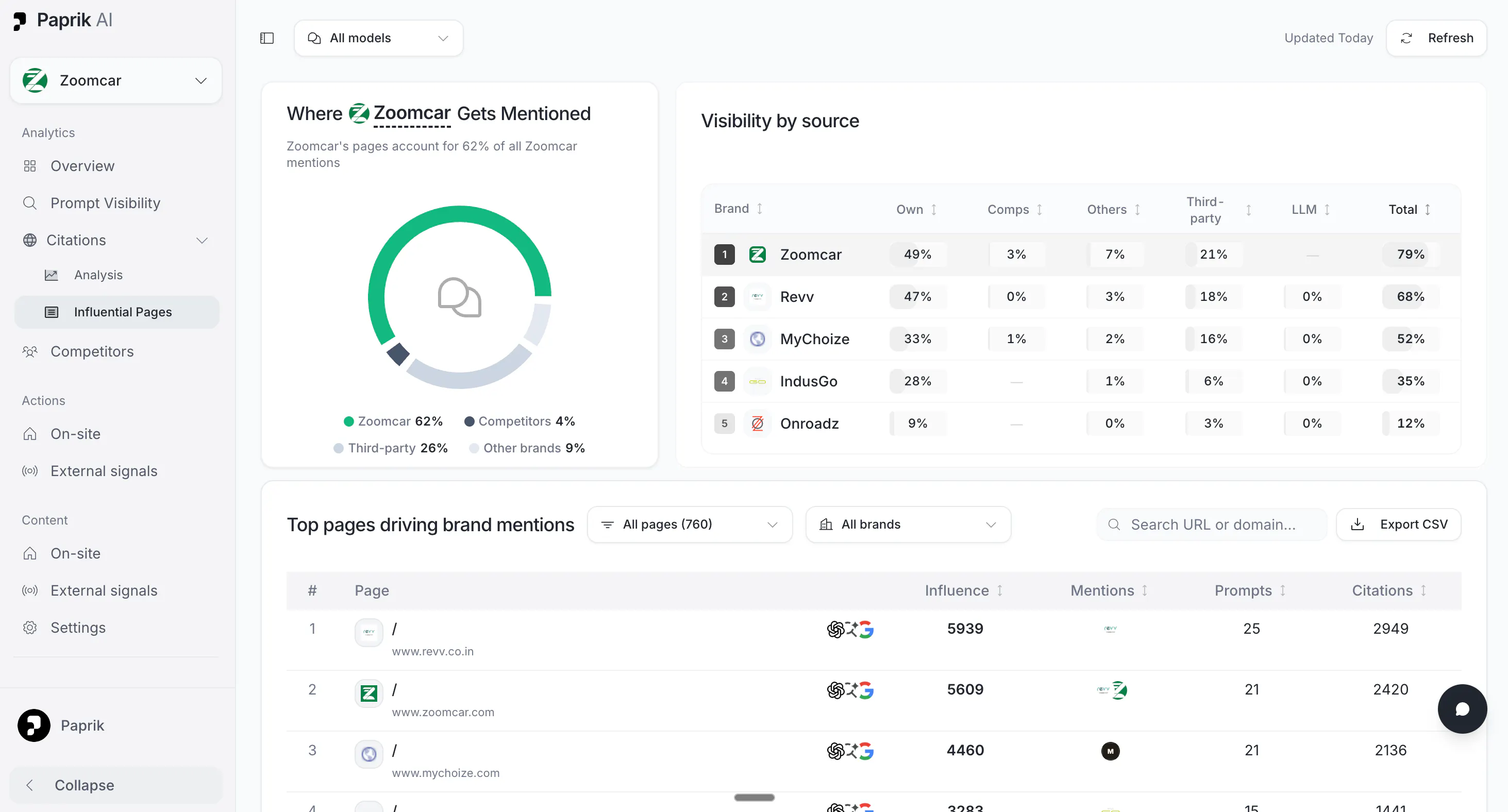This screenshot has width=1508, height=812.
Task: Open the All pages (760) filter
Action: (690, 525)
